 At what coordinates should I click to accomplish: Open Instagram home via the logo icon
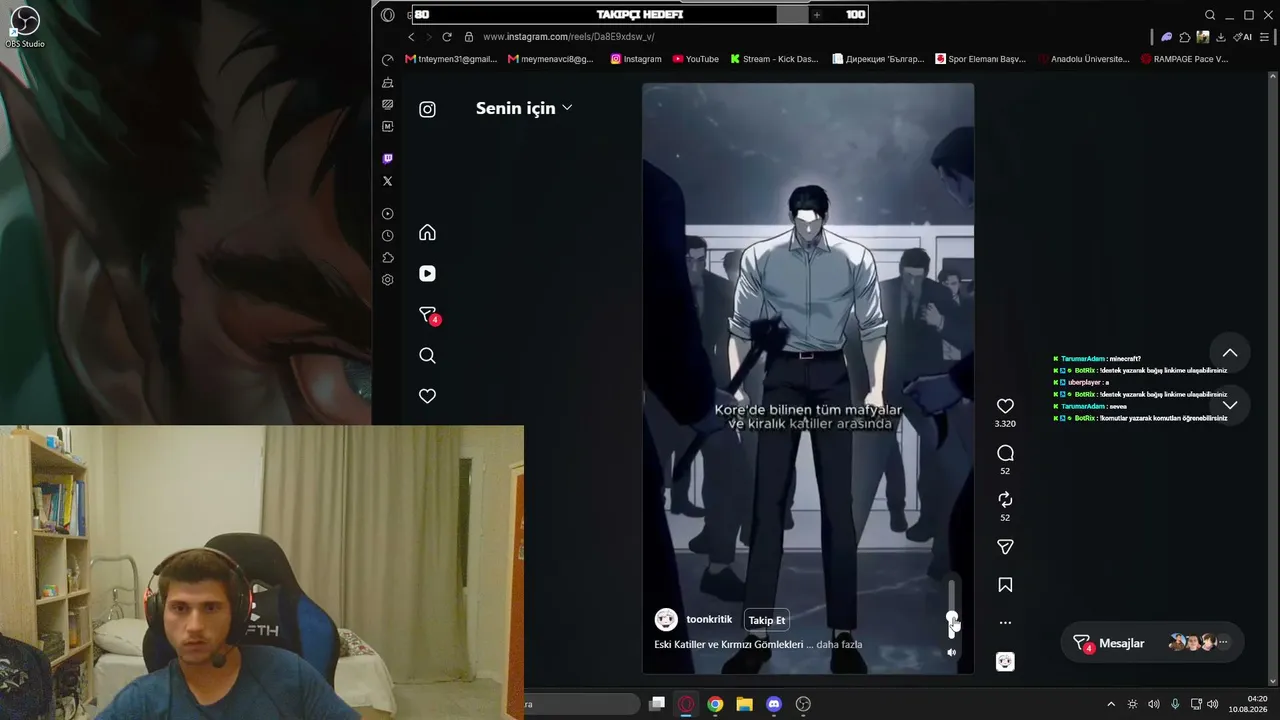click(x=427, y=110)
